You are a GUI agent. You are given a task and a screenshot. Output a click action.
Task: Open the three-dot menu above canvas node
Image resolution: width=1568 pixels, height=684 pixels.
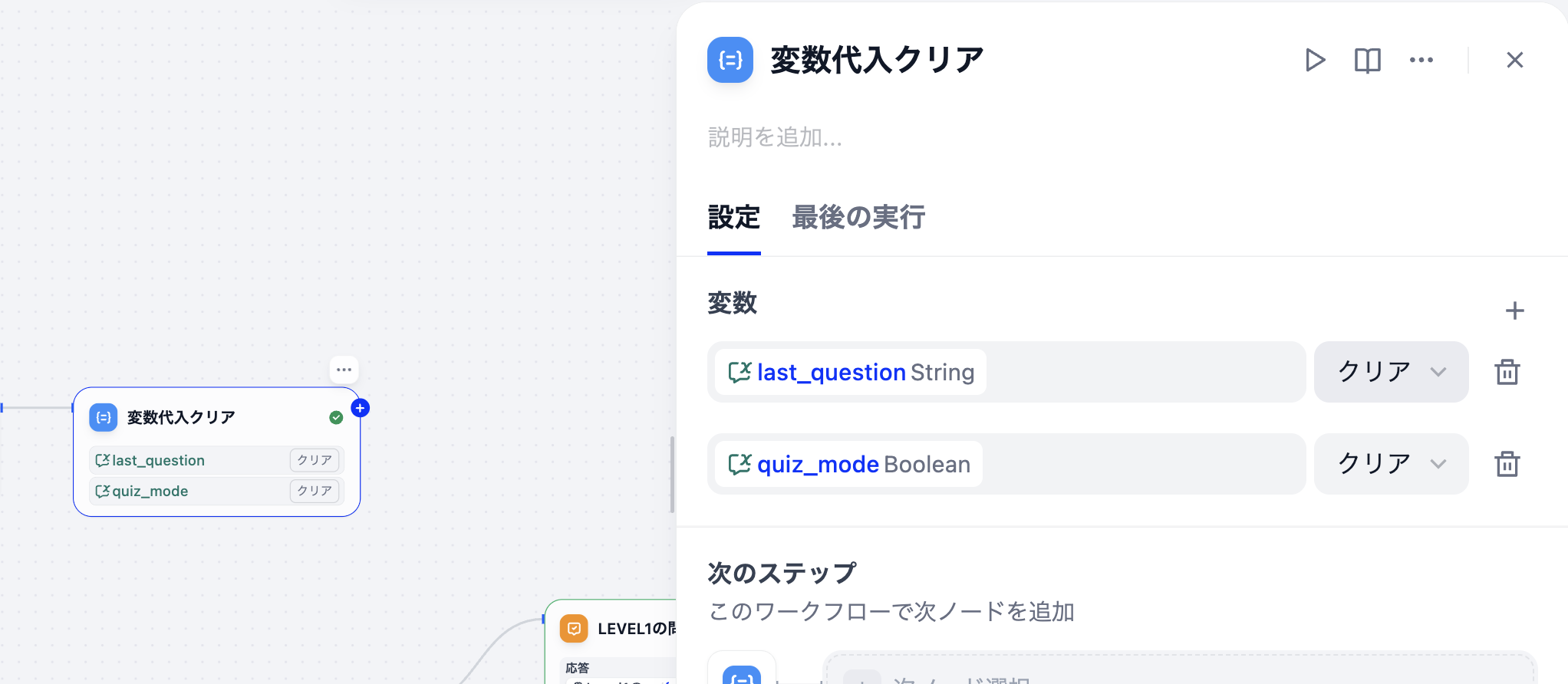pyautogui.click(x=344, y=370)
